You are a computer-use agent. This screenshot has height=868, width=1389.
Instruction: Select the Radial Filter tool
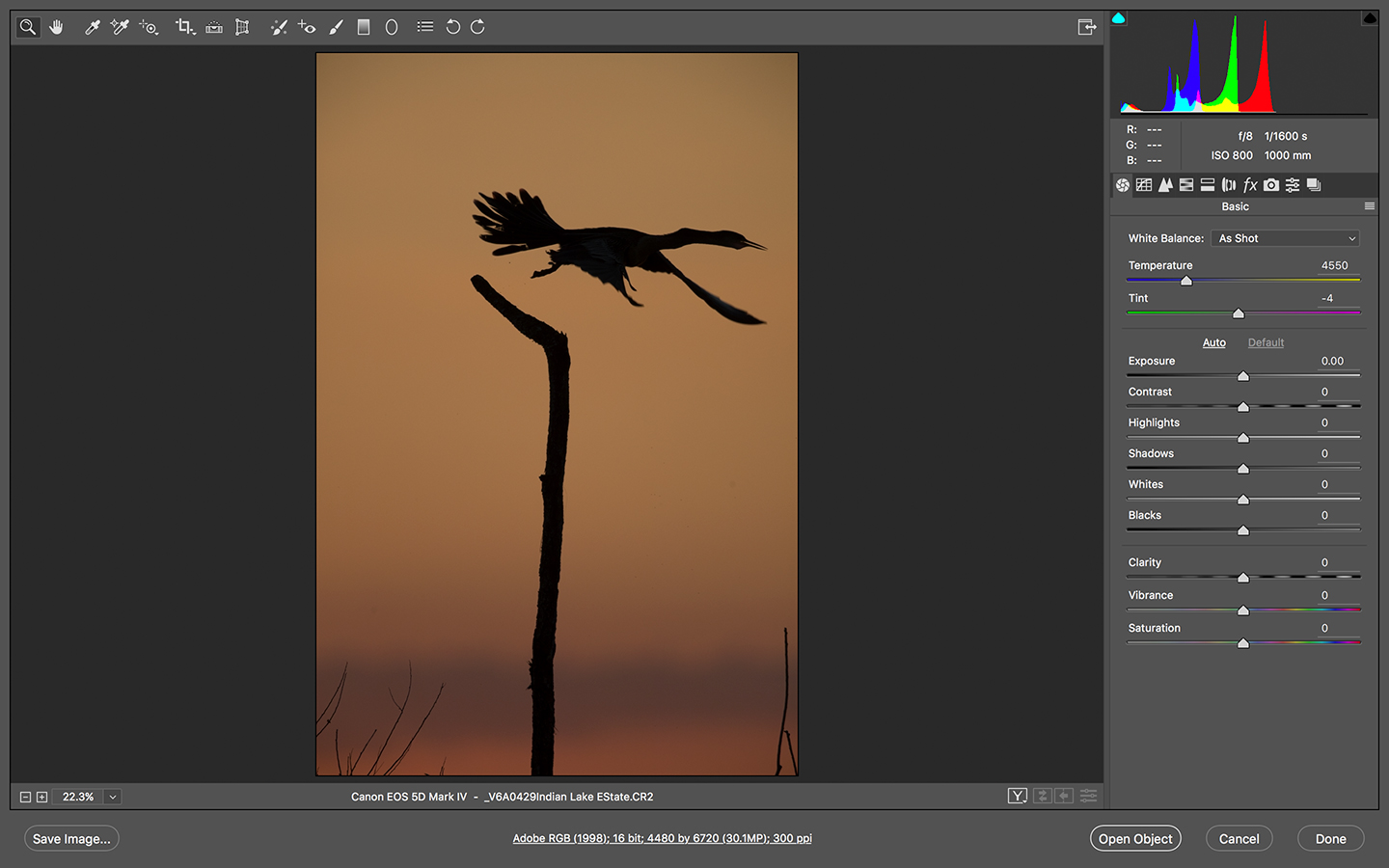(x=392, y=27)
